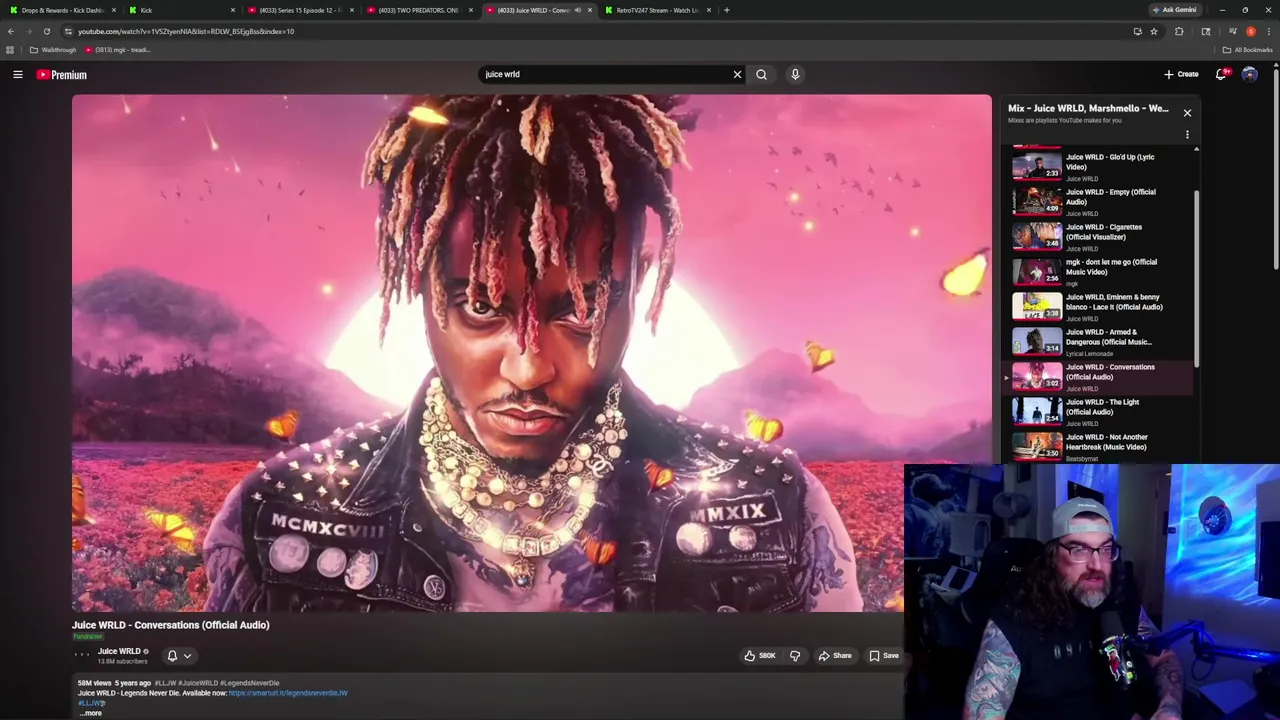Viewport: 1280px width, 720px height.
Task: Run the search with magnifier button
Action: pyautogui.click(x=761, y=74)
